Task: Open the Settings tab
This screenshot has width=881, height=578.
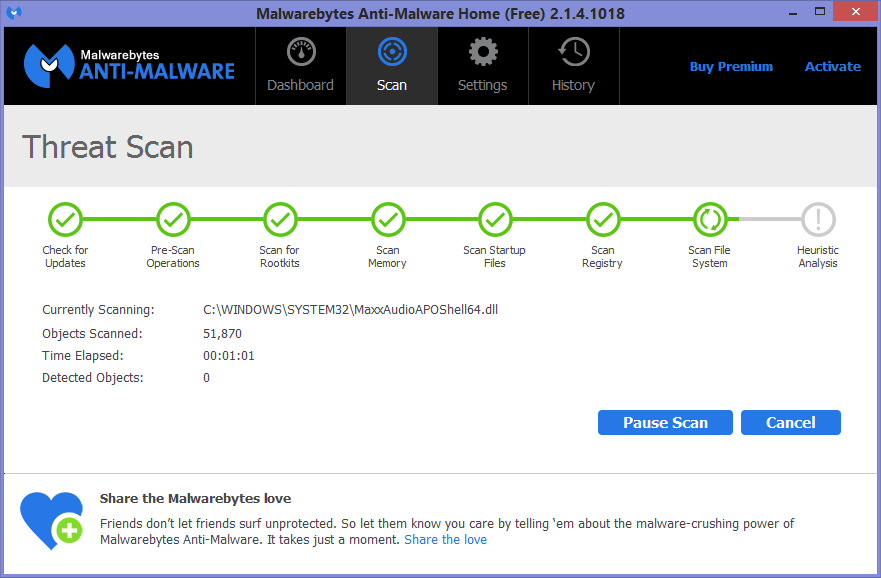Action: coord(483,66)
